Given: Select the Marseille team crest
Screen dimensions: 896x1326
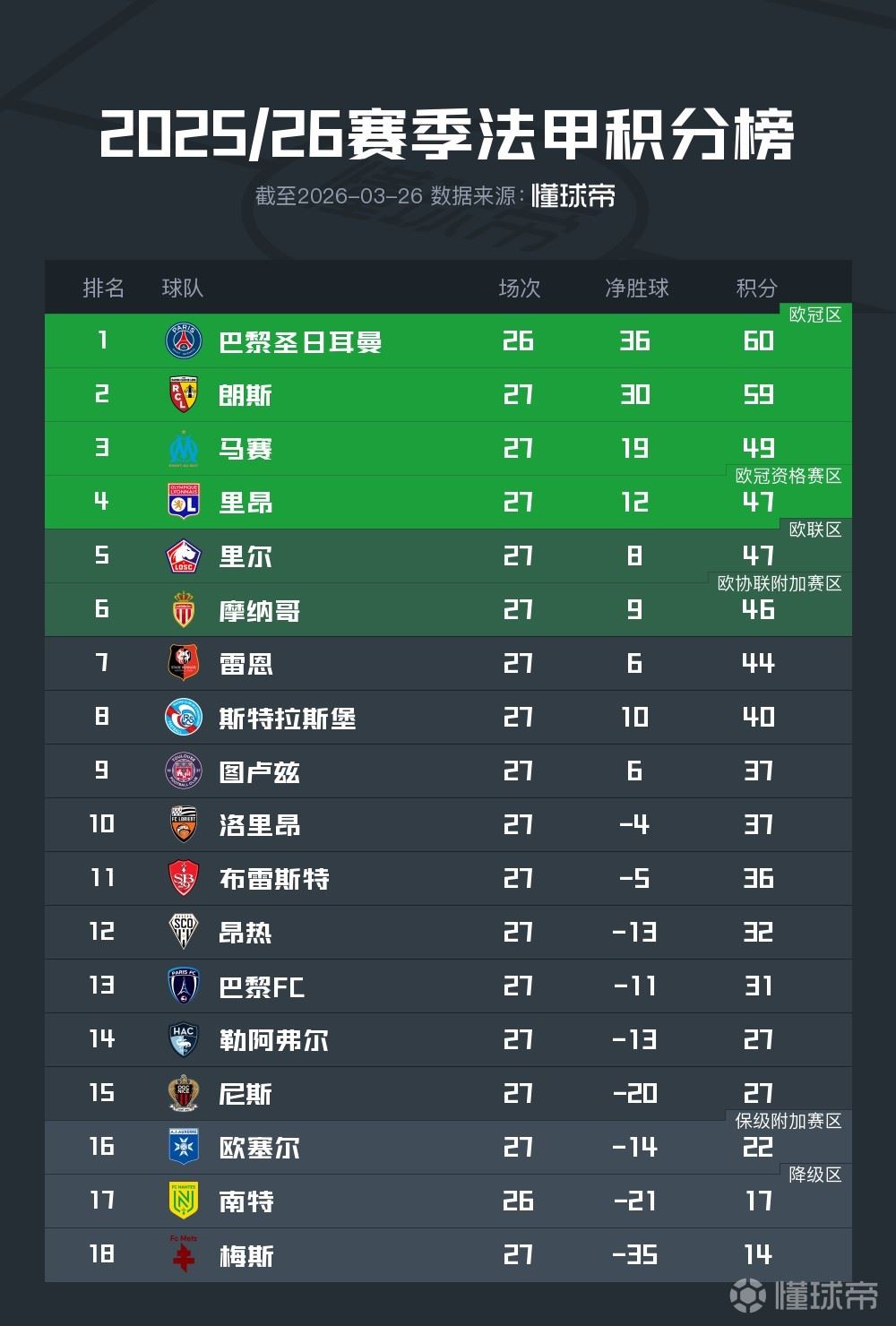Looking at the screenshot, I should (184, 449).
